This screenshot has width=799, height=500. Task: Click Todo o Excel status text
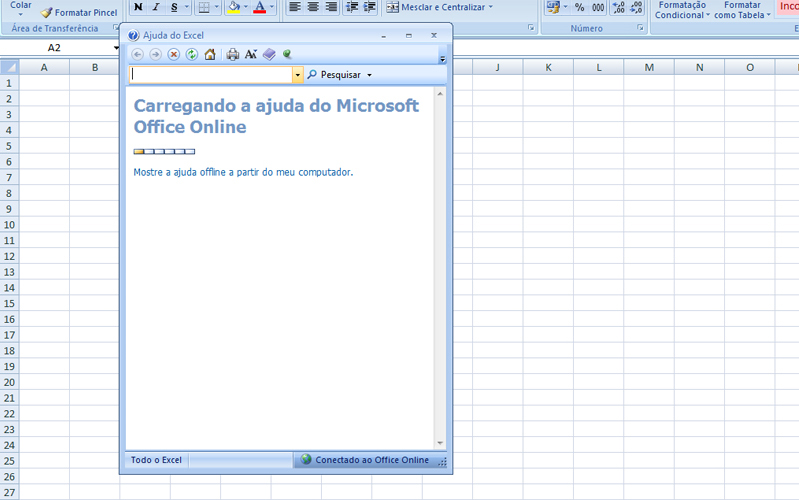point(156,460)
